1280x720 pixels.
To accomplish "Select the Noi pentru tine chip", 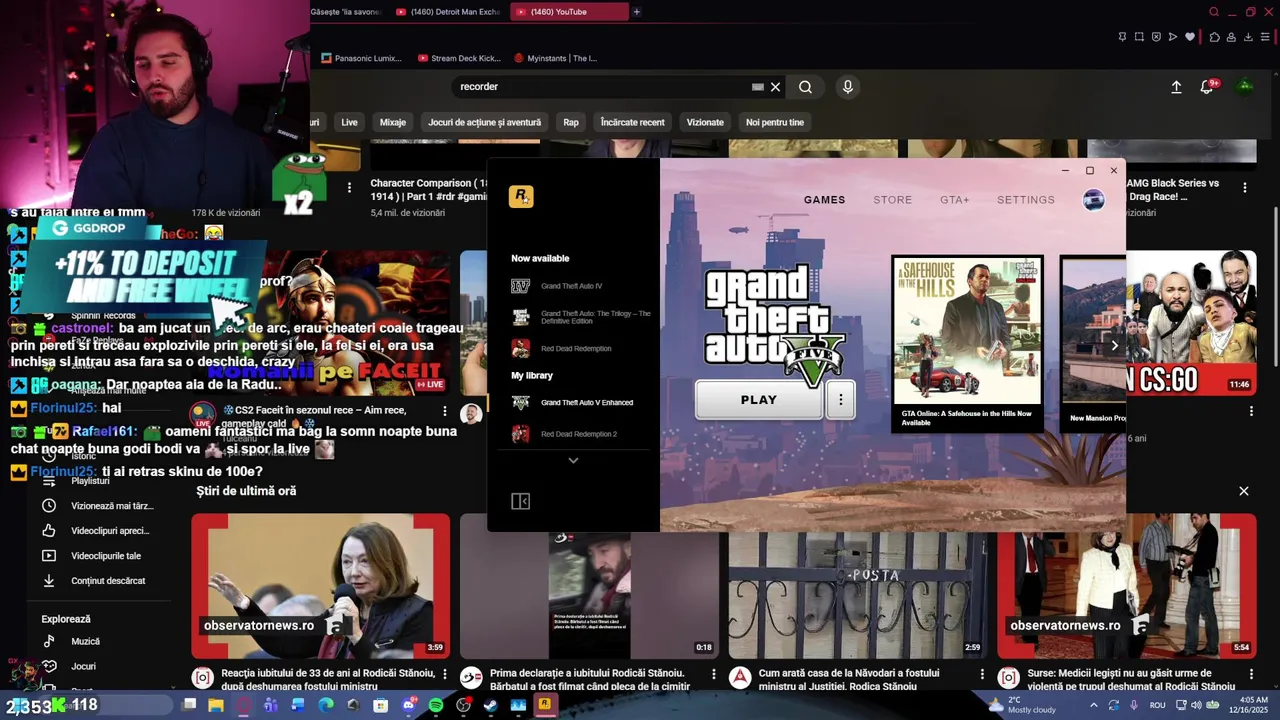I will pyautogui.click(x=775, y=122).
